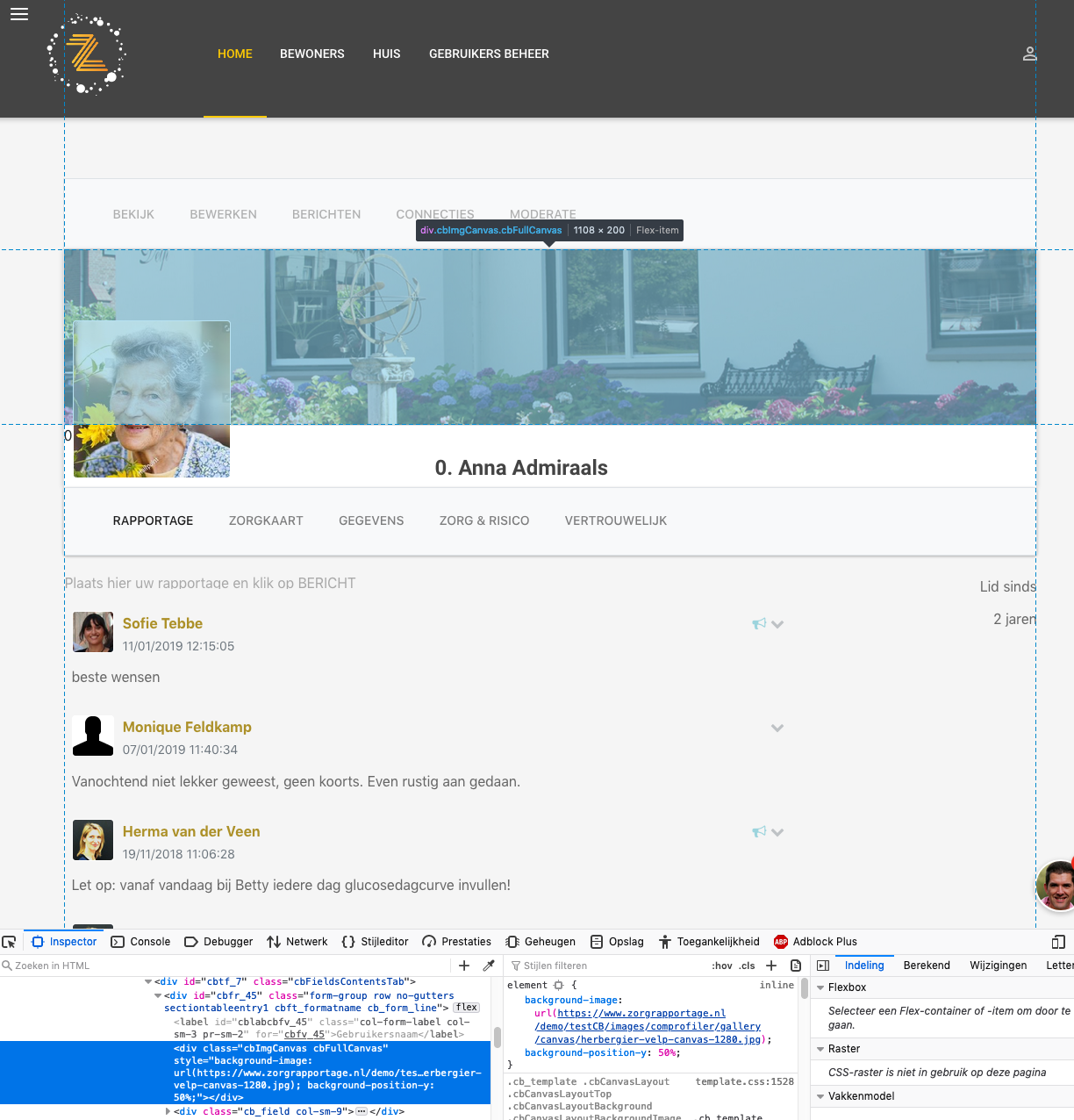Collapse the Flexbox section
Screen dimensions: 1074x1120
[x=820, y=987]
